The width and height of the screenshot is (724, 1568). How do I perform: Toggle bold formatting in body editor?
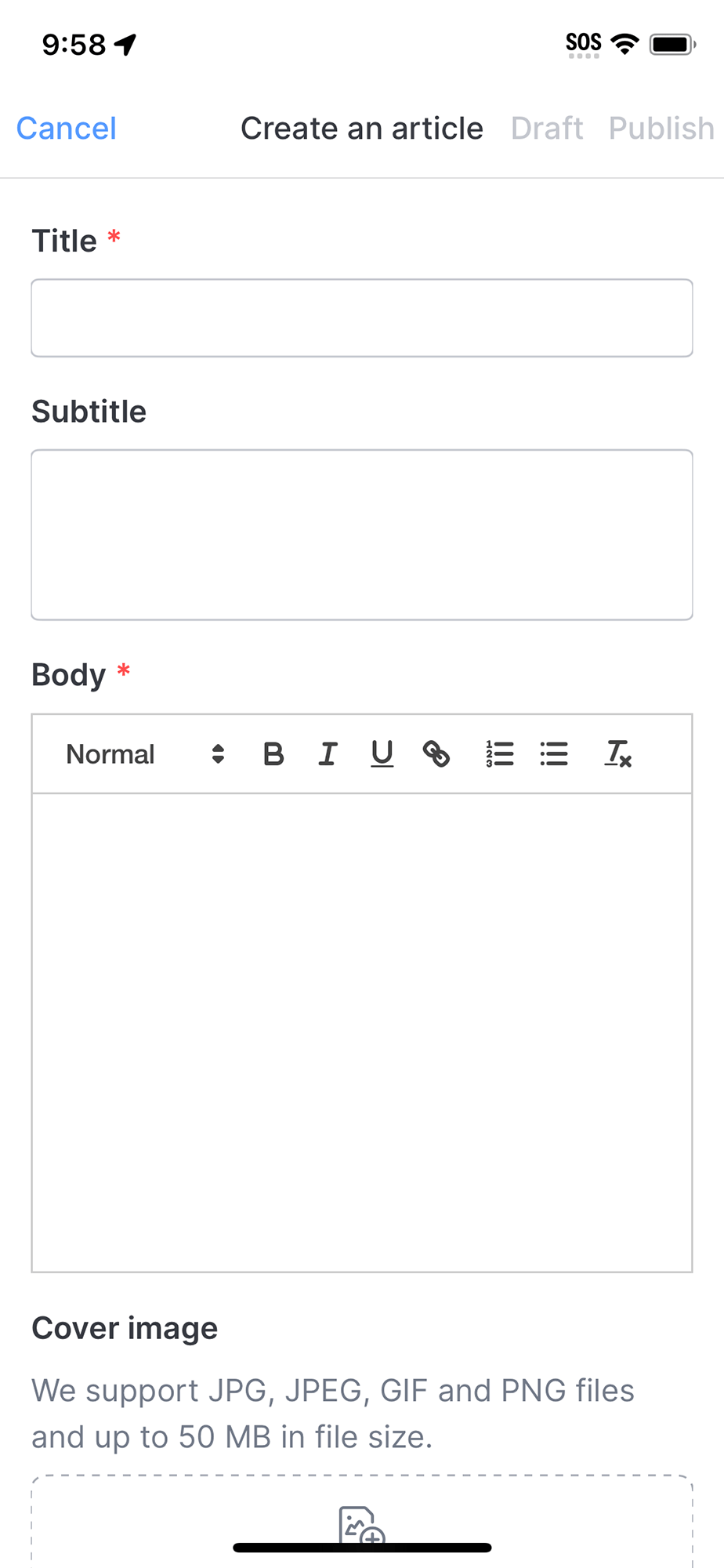click(273, 754)
